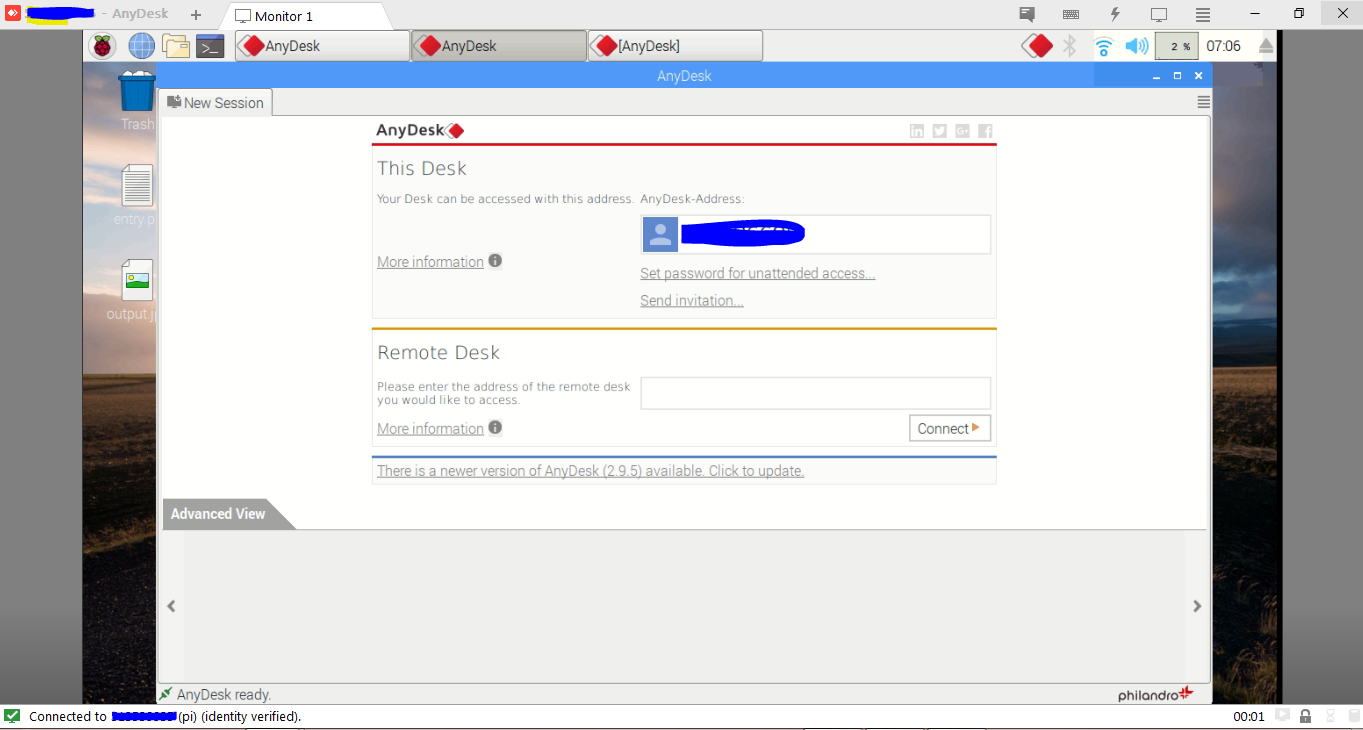Open the Raspberry Pi start menu
Viewport: 1363px width, 730px height.
coord(103,46)
